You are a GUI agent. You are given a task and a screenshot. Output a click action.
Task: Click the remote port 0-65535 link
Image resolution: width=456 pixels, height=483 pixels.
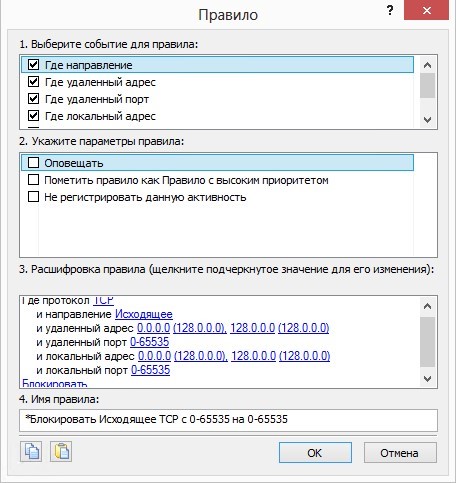[149, 342]
